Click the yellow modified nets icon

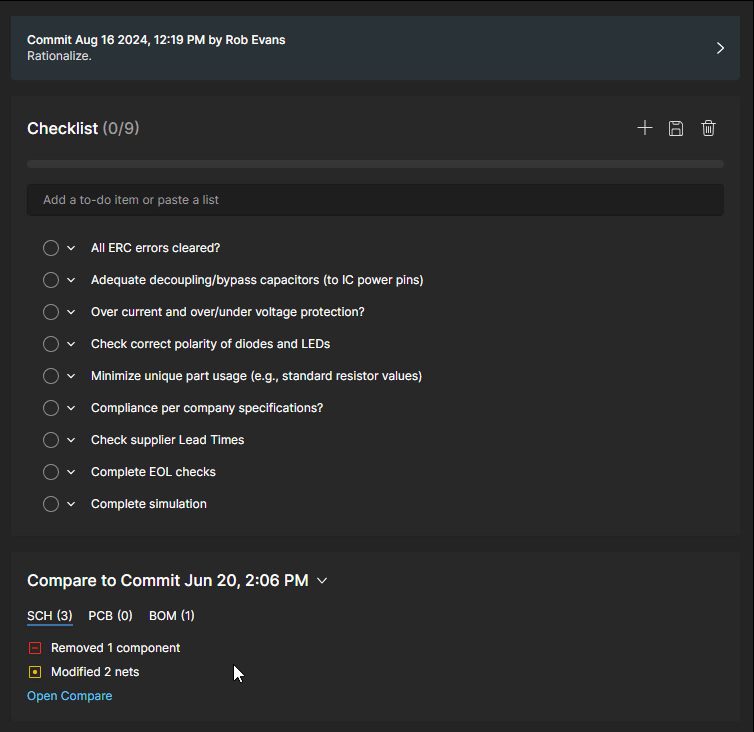pos(35,672)
